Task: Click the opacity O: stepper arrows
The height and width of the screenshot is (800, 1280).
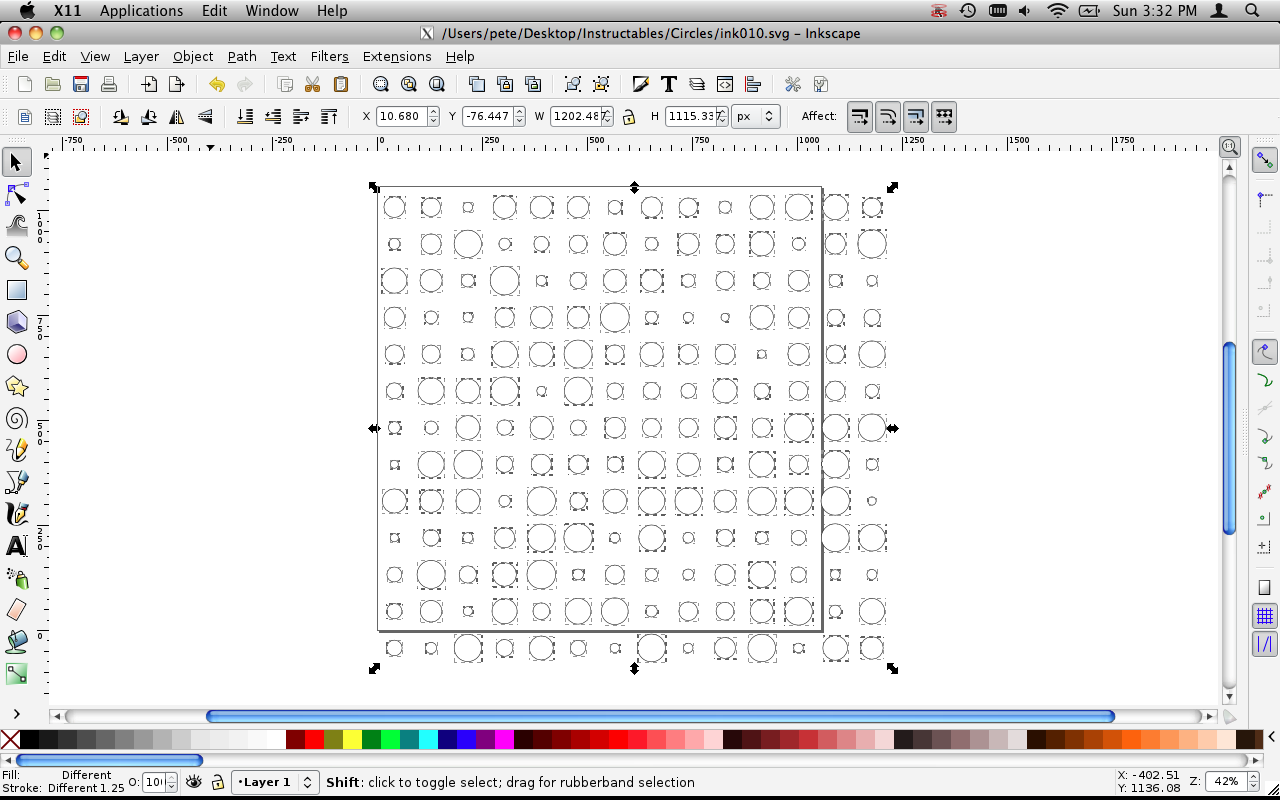Action: (171, 782)
